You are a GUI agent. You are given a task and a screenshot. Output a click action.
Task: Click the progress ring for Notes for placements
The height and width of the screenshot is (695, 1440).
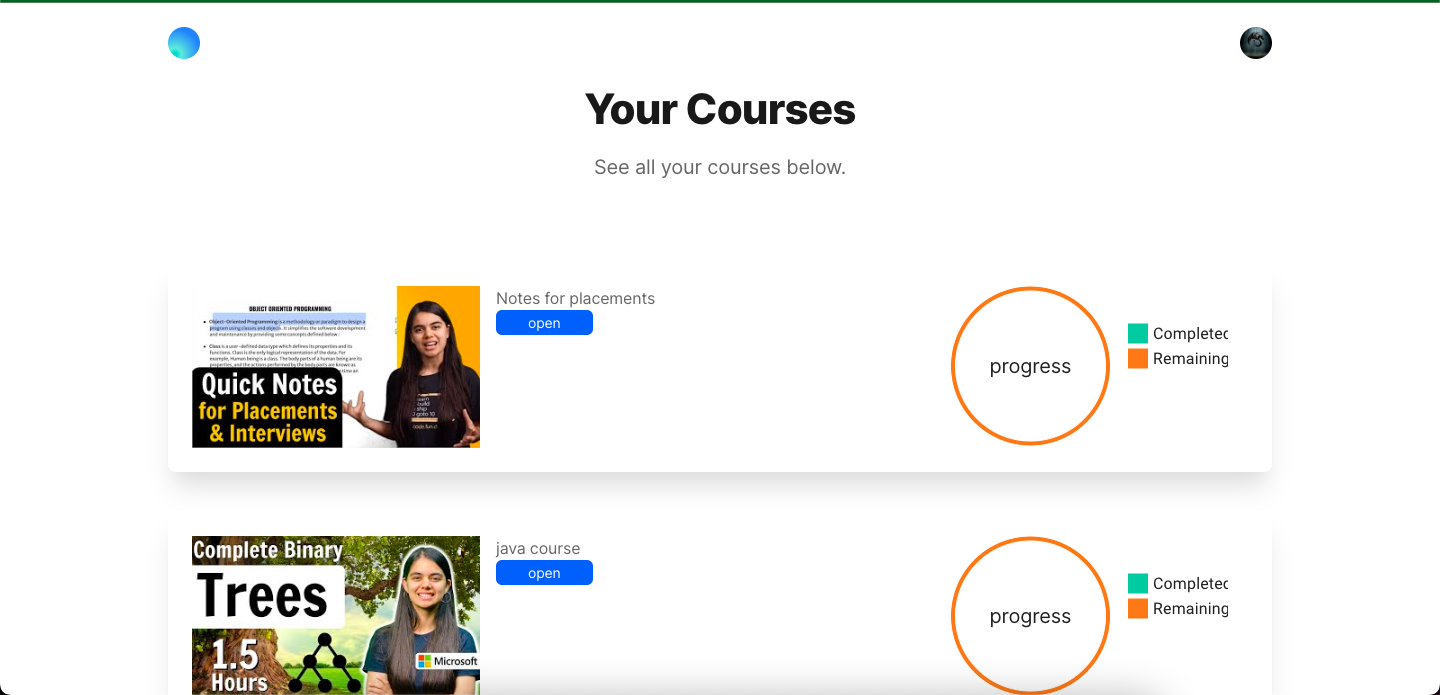point(1030,366)
